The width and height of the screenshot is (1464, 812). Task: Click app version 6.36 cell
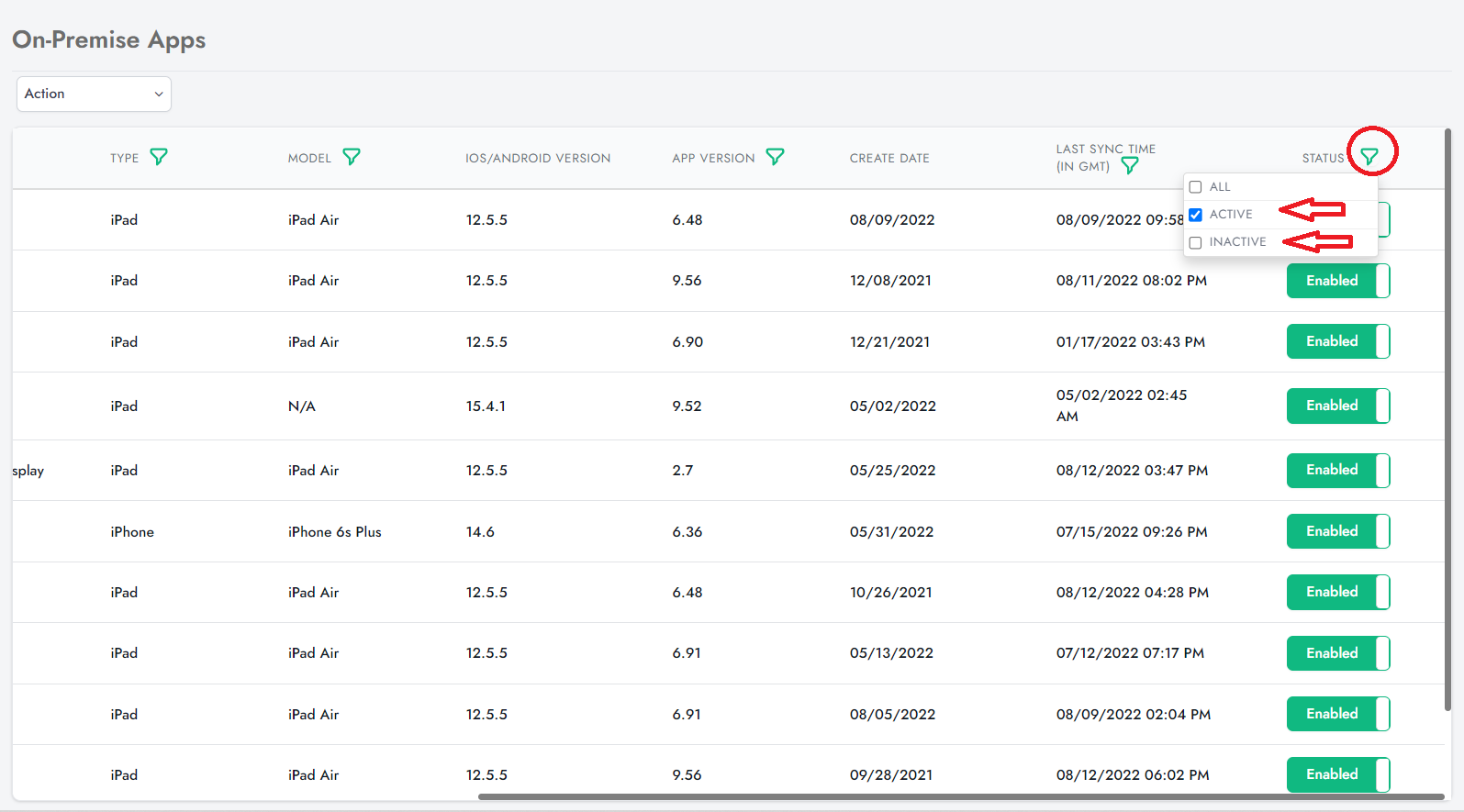coord(687,531)
